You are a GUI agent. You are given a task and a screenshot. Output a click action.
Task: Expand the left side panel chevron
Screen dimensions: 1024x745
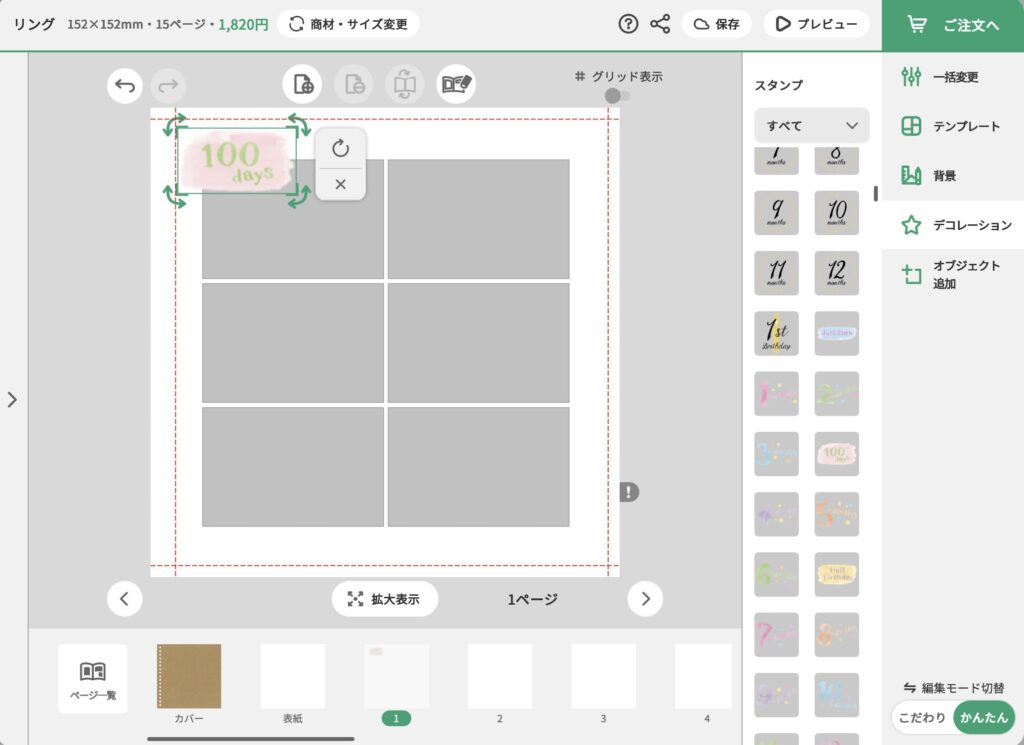pos(14,398)
